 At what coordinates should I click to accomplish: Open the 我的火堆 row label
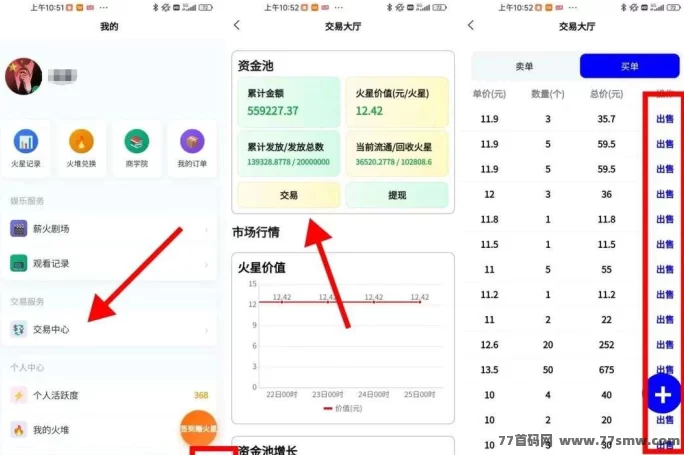pyautogui.click(x=51, y=430)
